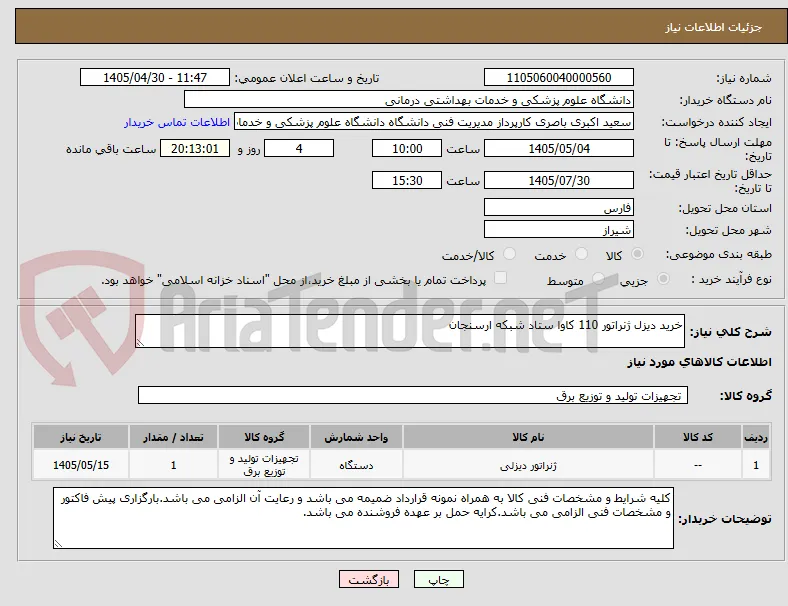Click the response deadline date 1405/05/04

tap(558, 149)
